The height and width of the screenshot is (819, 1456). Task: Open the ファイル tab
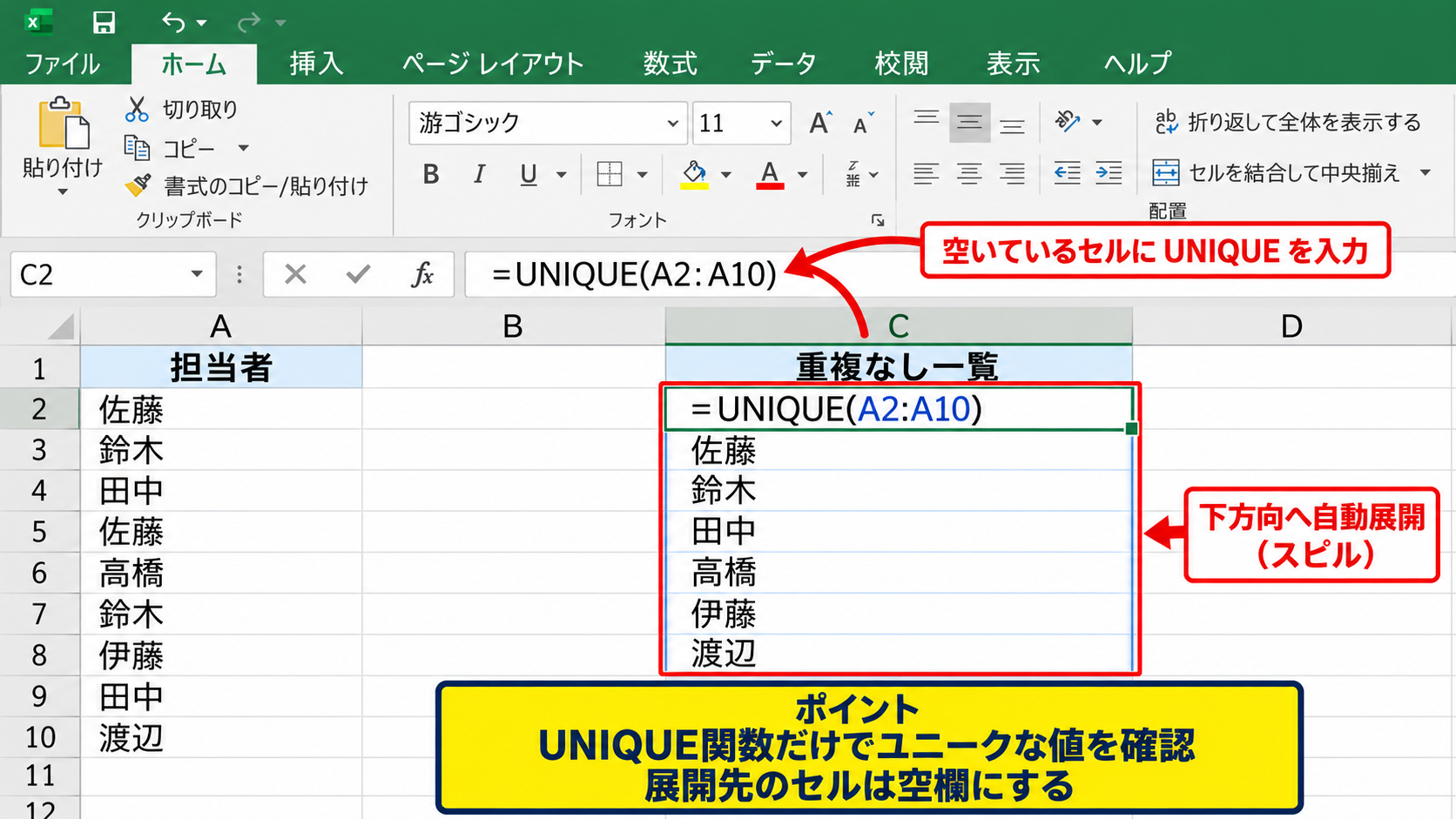[x=63, y=64]
